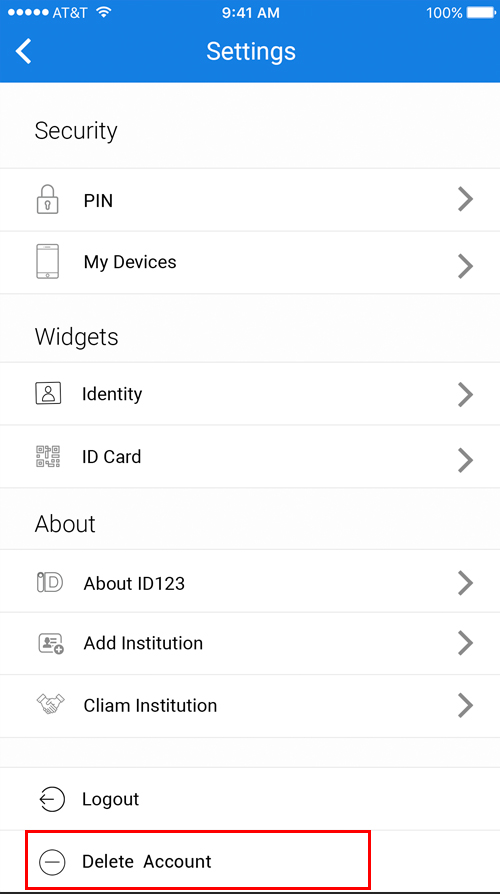Tap the back arrow in the header
Screen dimensions: 500x894
point(23,51)
